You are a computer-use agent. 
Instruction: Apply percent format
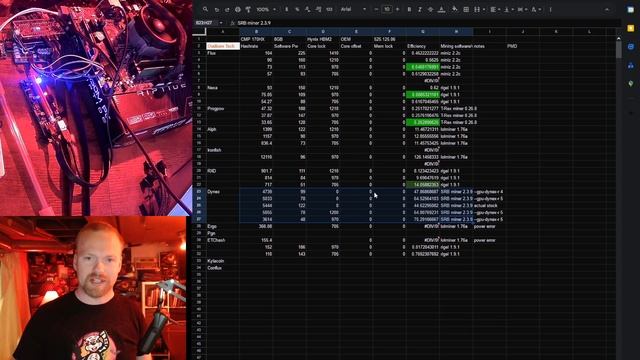297,9
